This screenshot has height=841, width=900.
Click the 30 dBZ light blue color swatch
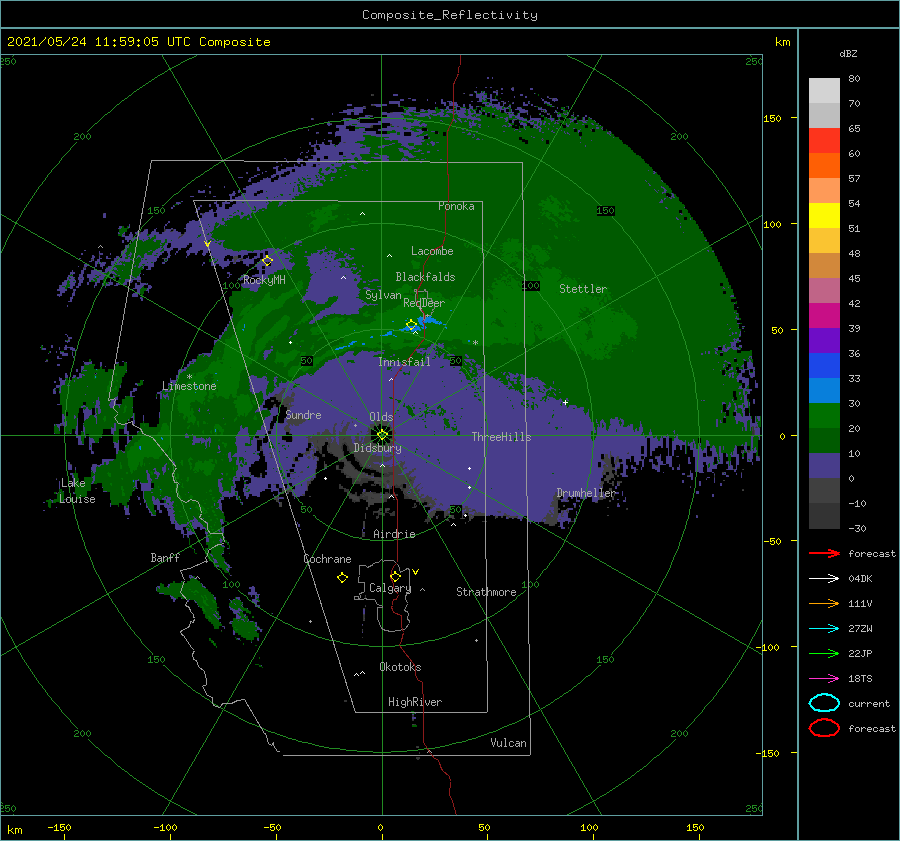click(824, 390)
